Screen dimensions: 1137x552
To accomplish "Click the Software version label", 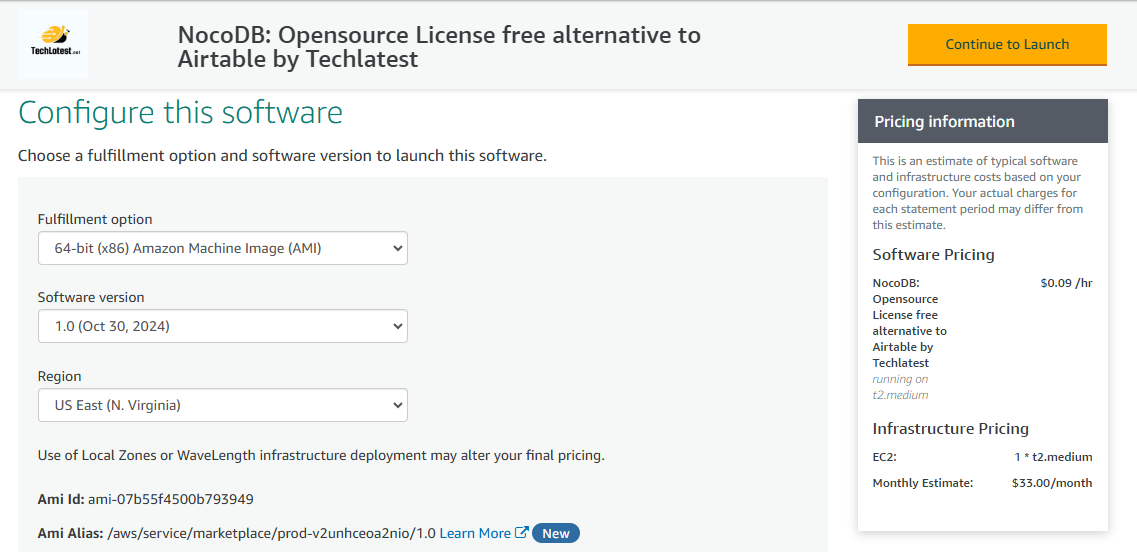I will pos(91,297).
